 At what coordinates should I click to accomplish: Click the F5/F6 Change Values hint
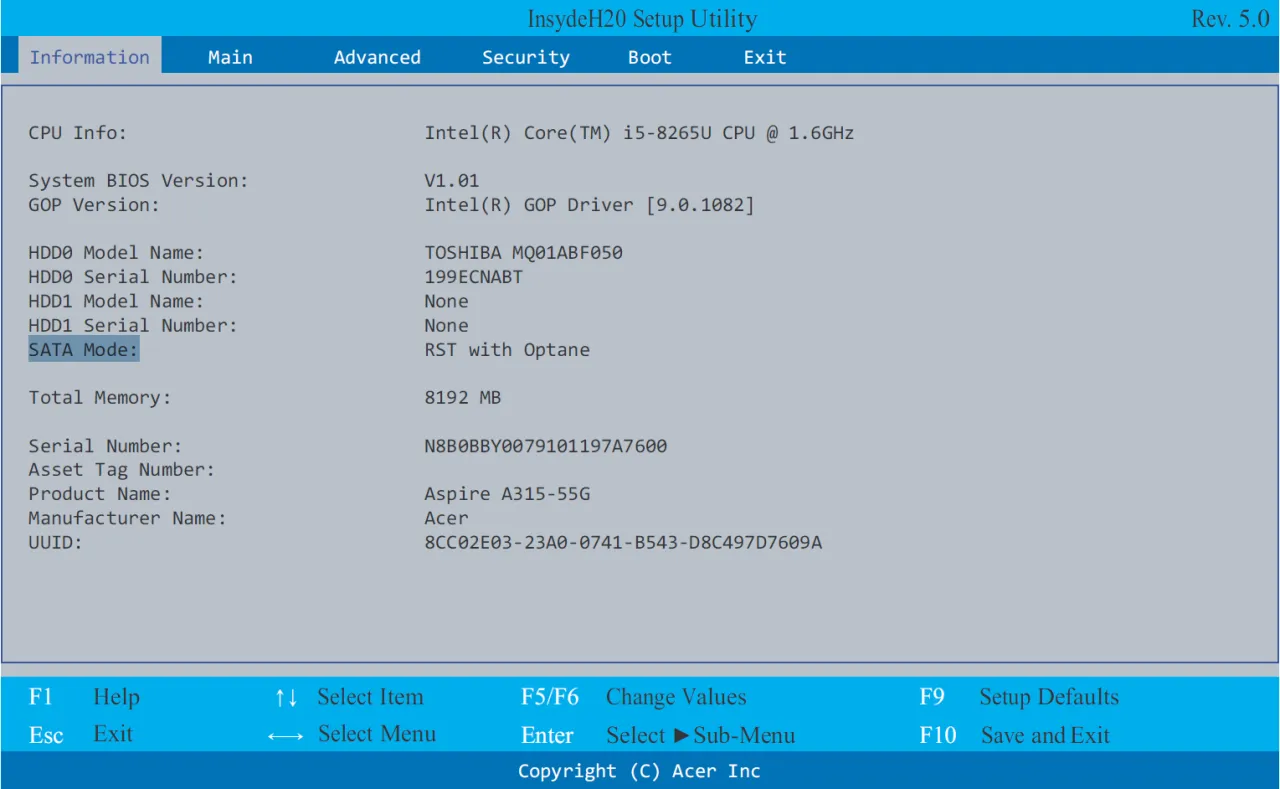634,697
